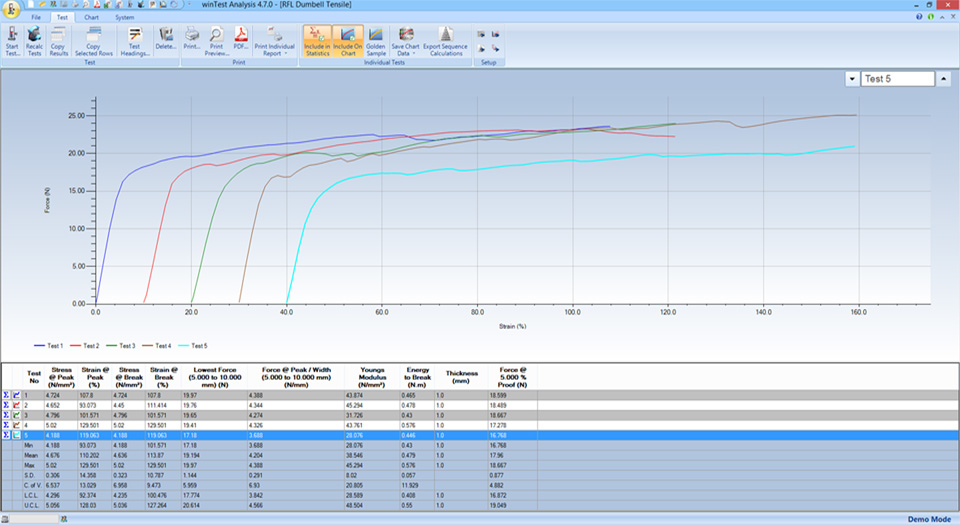
Task: Click Test 3 green legend entry
Action: [121, 346]
